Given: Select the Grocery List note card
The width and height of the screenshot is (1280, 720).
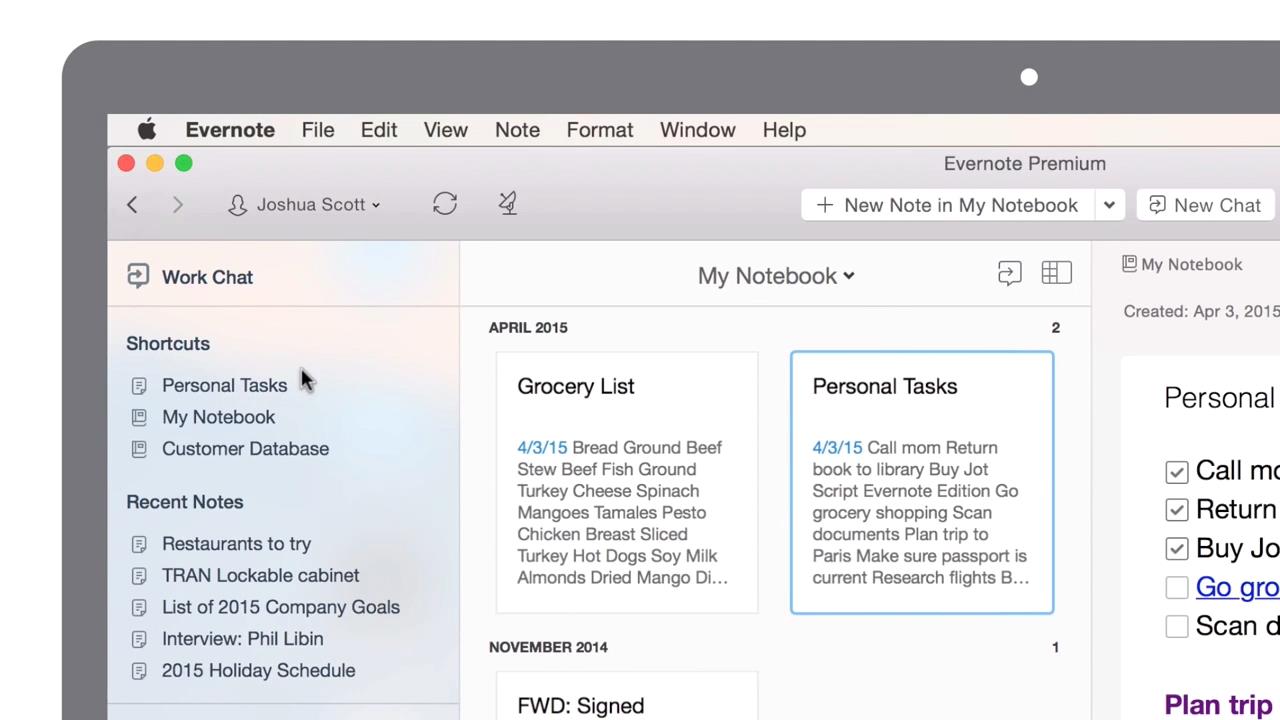Looking at the screenshot, I should [x=627, y=482].
